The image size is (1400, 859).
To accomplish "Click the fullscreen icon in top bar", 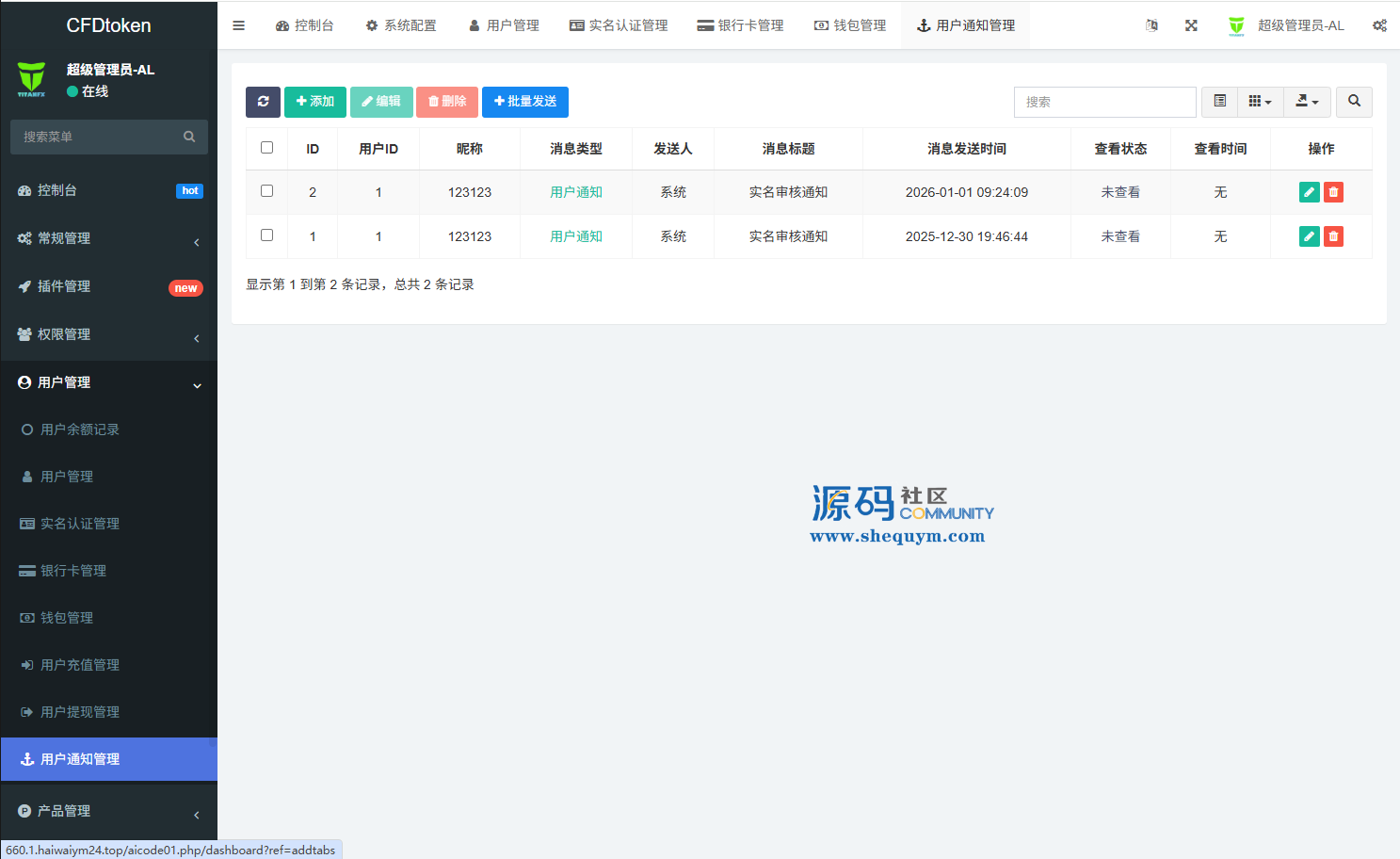I will pyautogui.click(x=1191, y=25).
